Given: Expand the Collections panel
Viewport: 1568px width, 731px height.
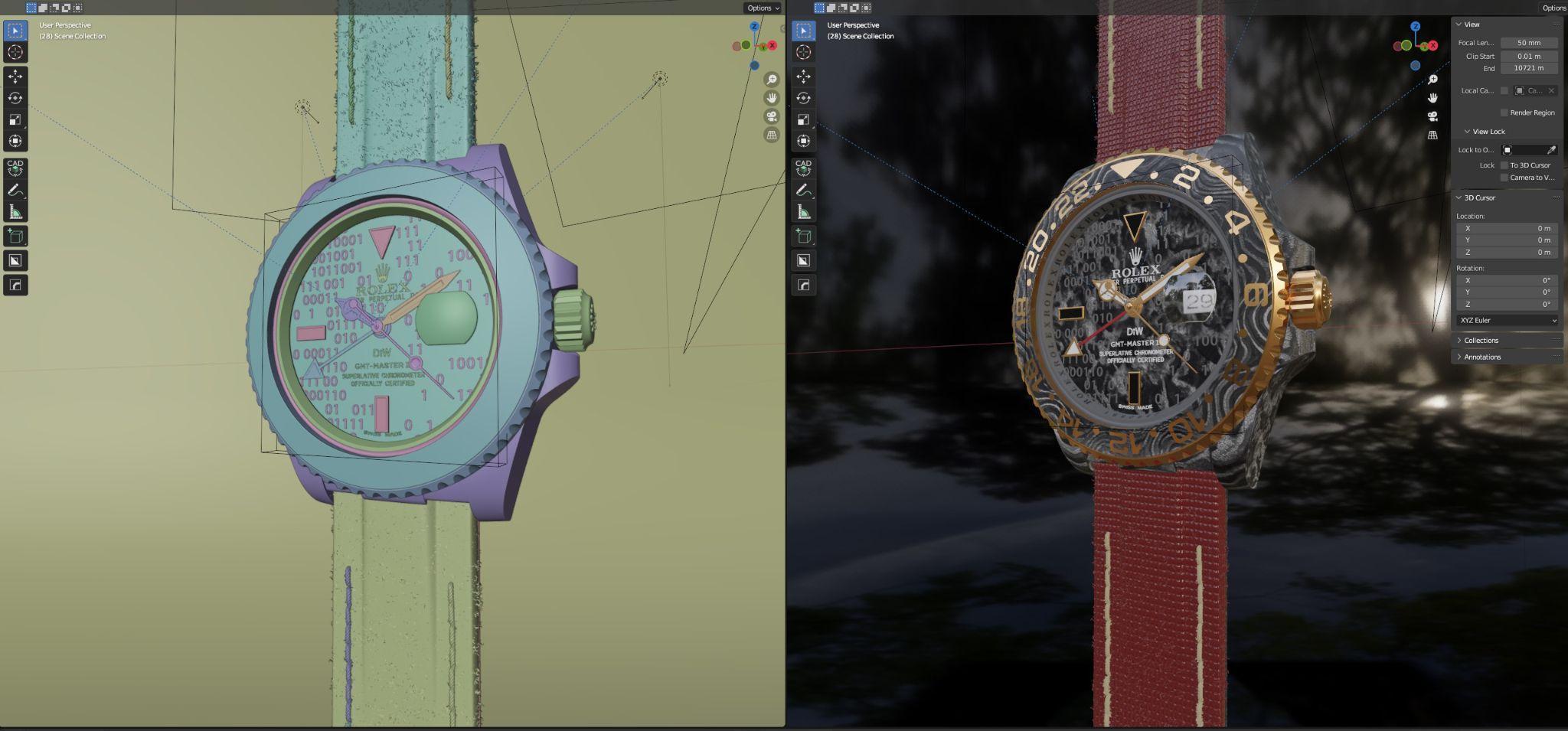Looking at the screenshot, I should 1459,341.
